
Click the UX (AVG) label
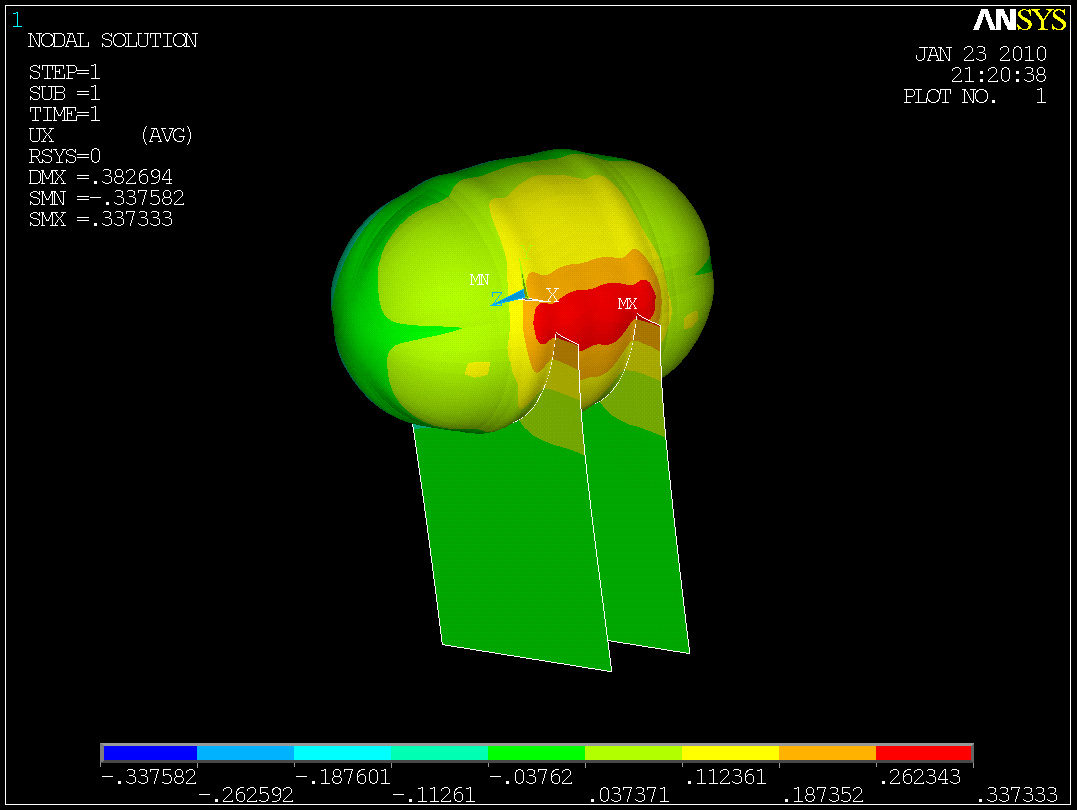[111, 135]
